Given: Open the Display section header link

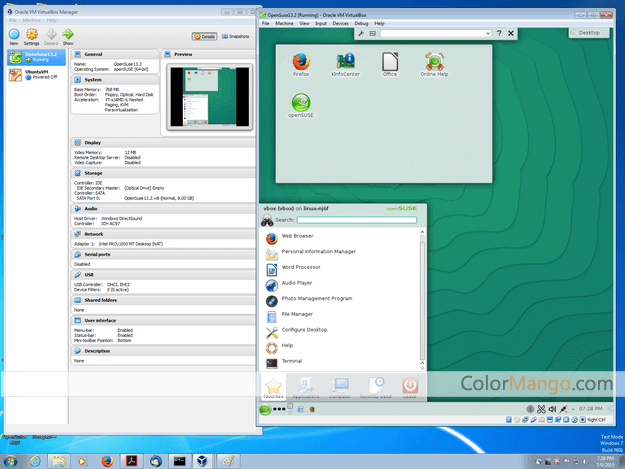Looking at the screenshot, I should [92, 143].
